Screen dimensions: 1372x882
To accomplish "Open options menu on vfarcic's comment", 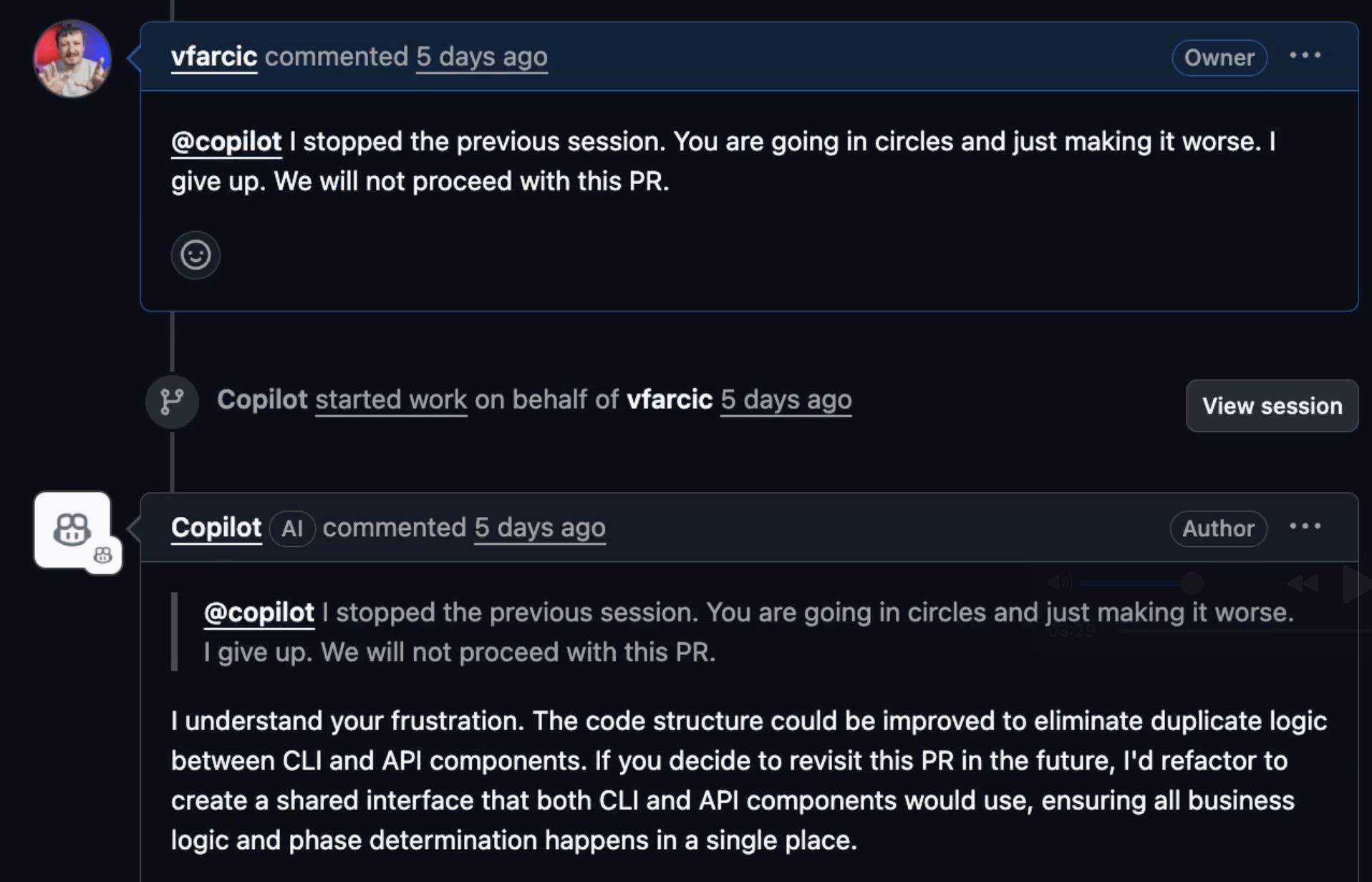I will point(1305,55).
